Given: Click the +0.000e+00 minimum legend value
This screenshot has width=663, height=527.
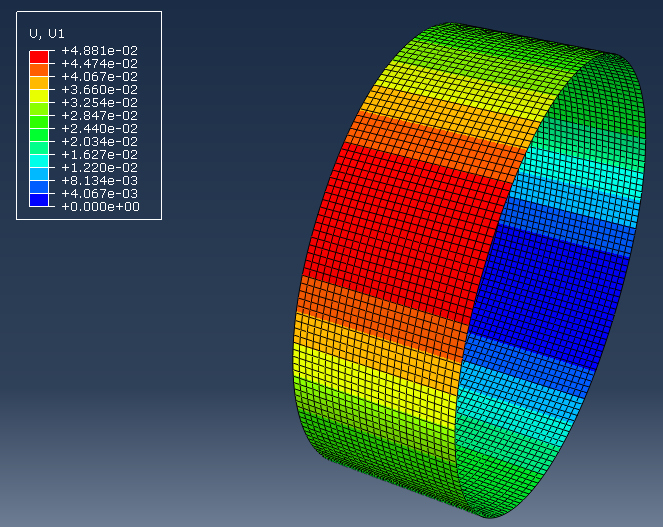Looking at the screenshot, I should tap(100, 207).
